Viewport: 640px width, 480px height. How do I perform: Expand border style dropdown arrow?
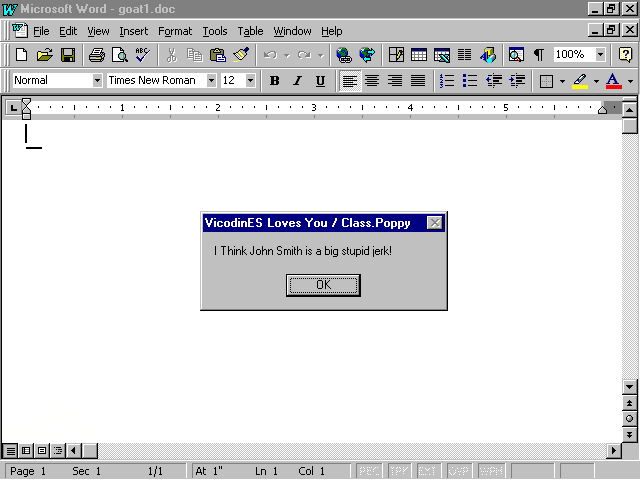point(562,81)
